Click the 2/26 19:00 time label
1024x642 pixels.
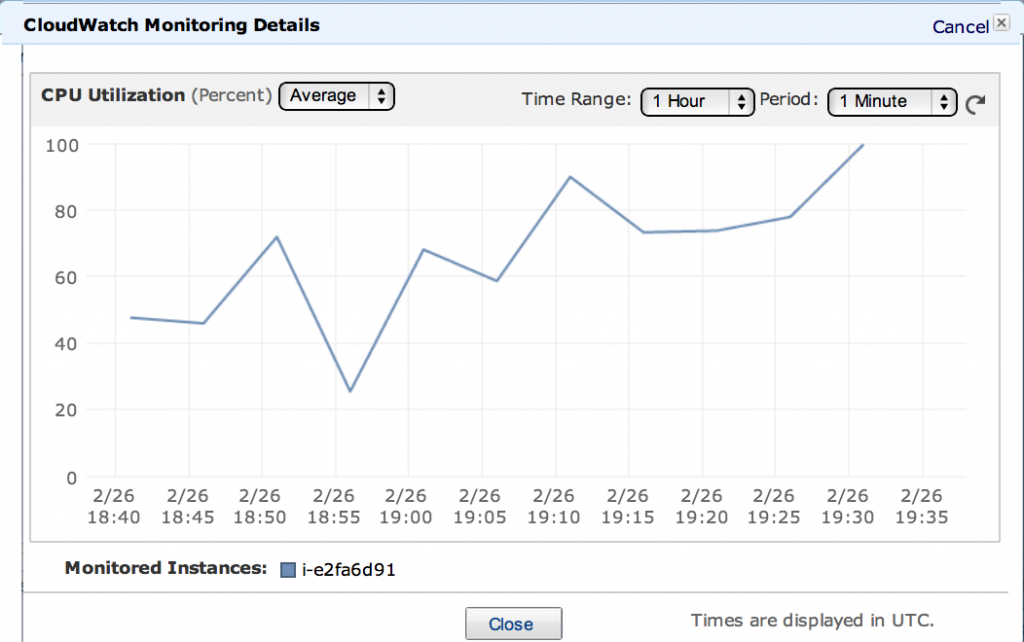point(406,506)
